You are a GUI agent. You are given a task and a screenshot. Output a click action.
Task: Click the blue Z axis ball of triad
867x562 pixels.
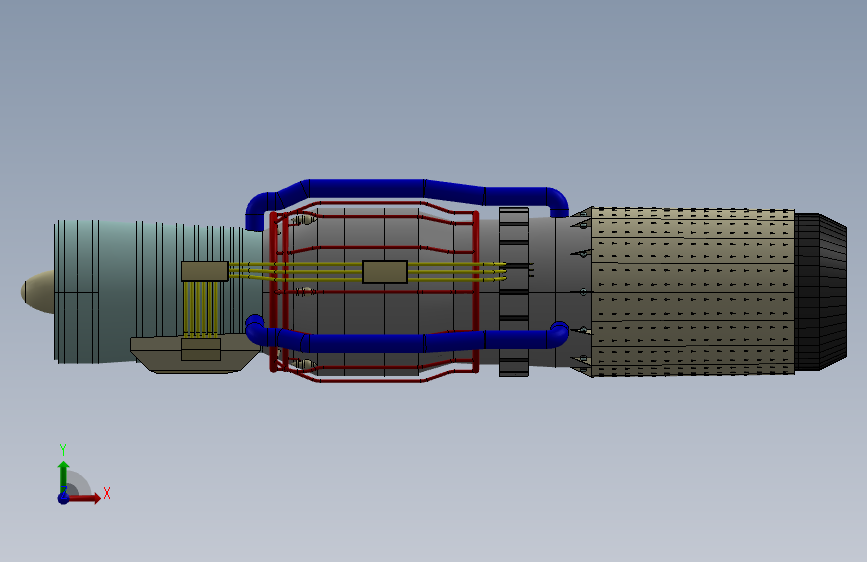[64, 498]
